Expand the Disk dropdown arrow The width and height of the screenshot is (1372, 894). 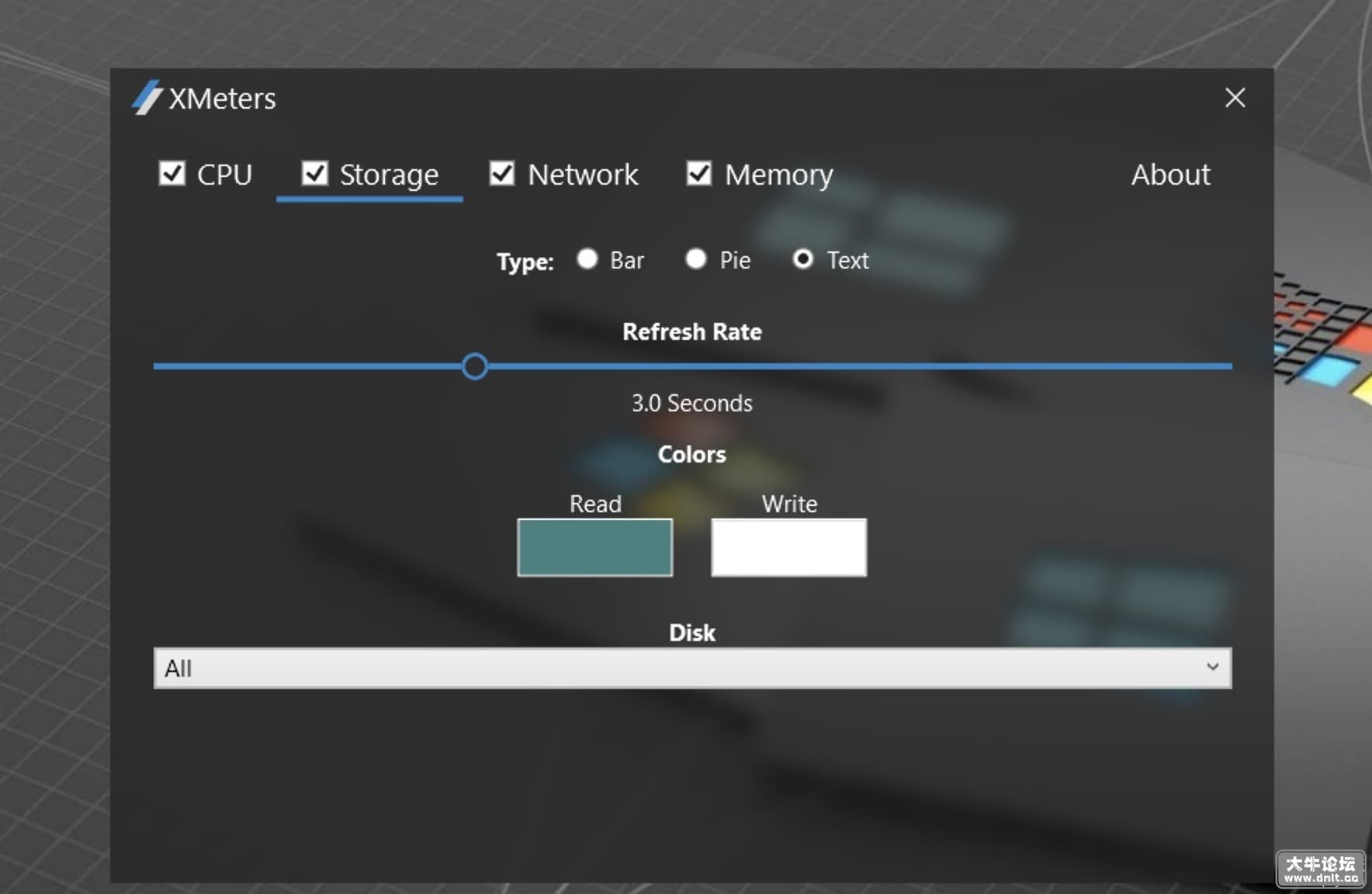(x=1212, y=667)
